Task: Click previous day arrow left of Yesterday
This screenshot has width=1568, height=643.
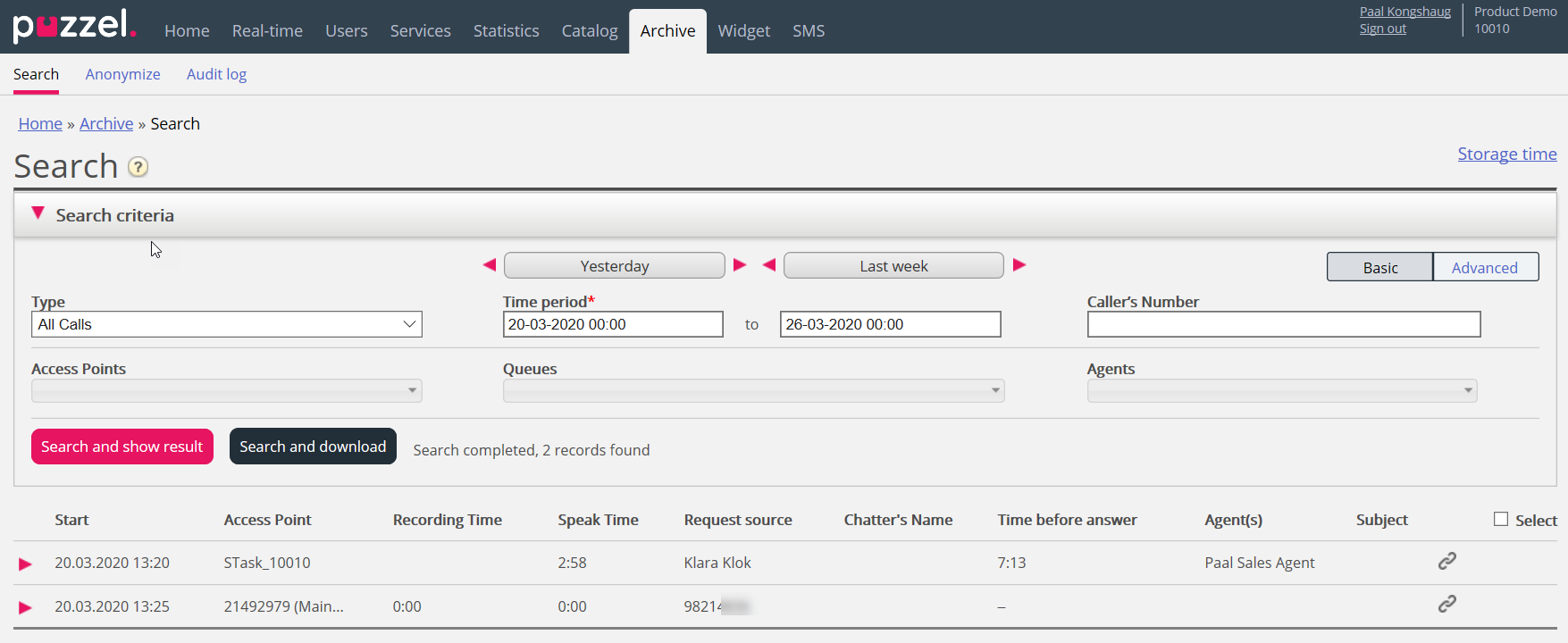Action: 489,265
